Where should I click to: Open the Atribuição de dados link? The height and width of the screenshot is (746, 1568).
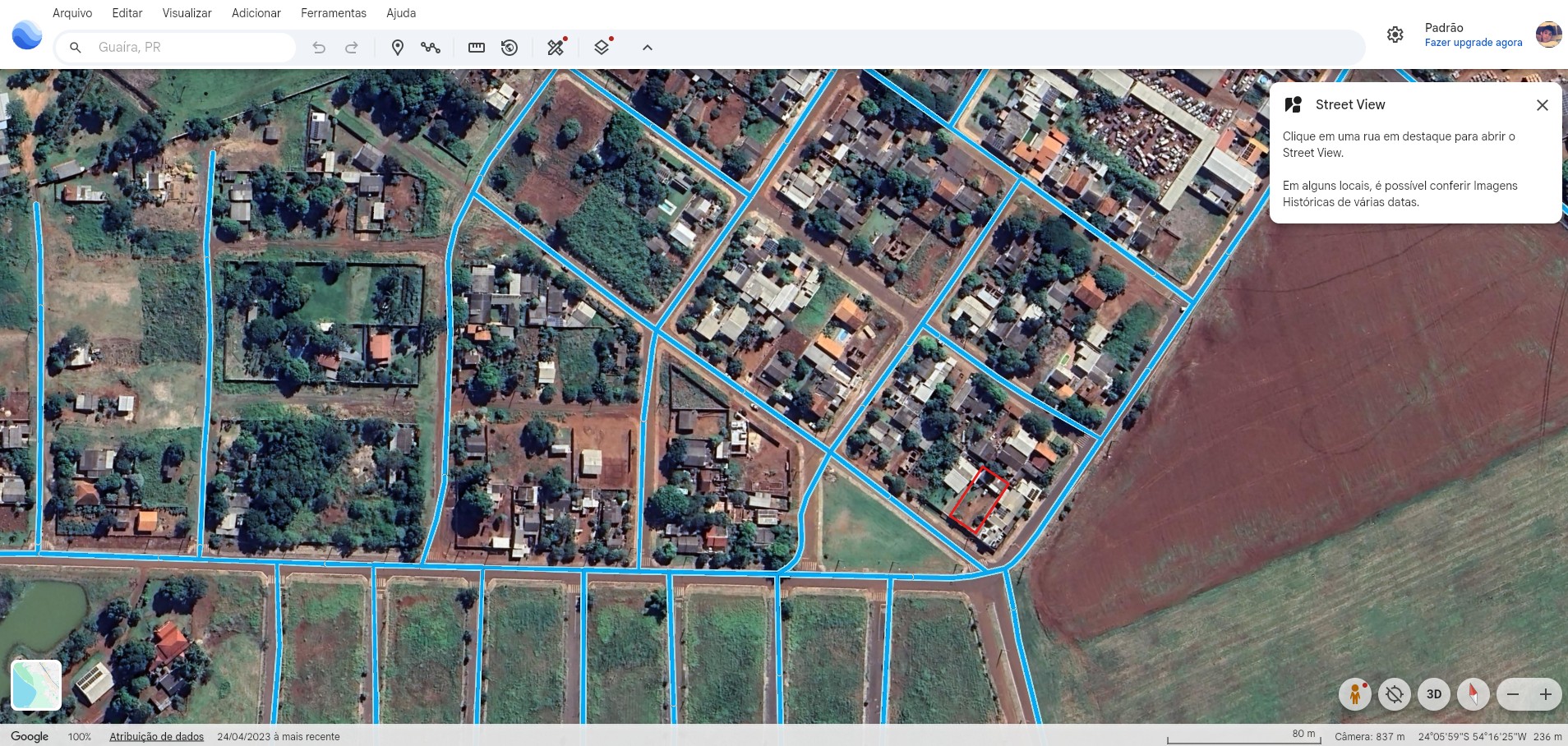point(156,737)
